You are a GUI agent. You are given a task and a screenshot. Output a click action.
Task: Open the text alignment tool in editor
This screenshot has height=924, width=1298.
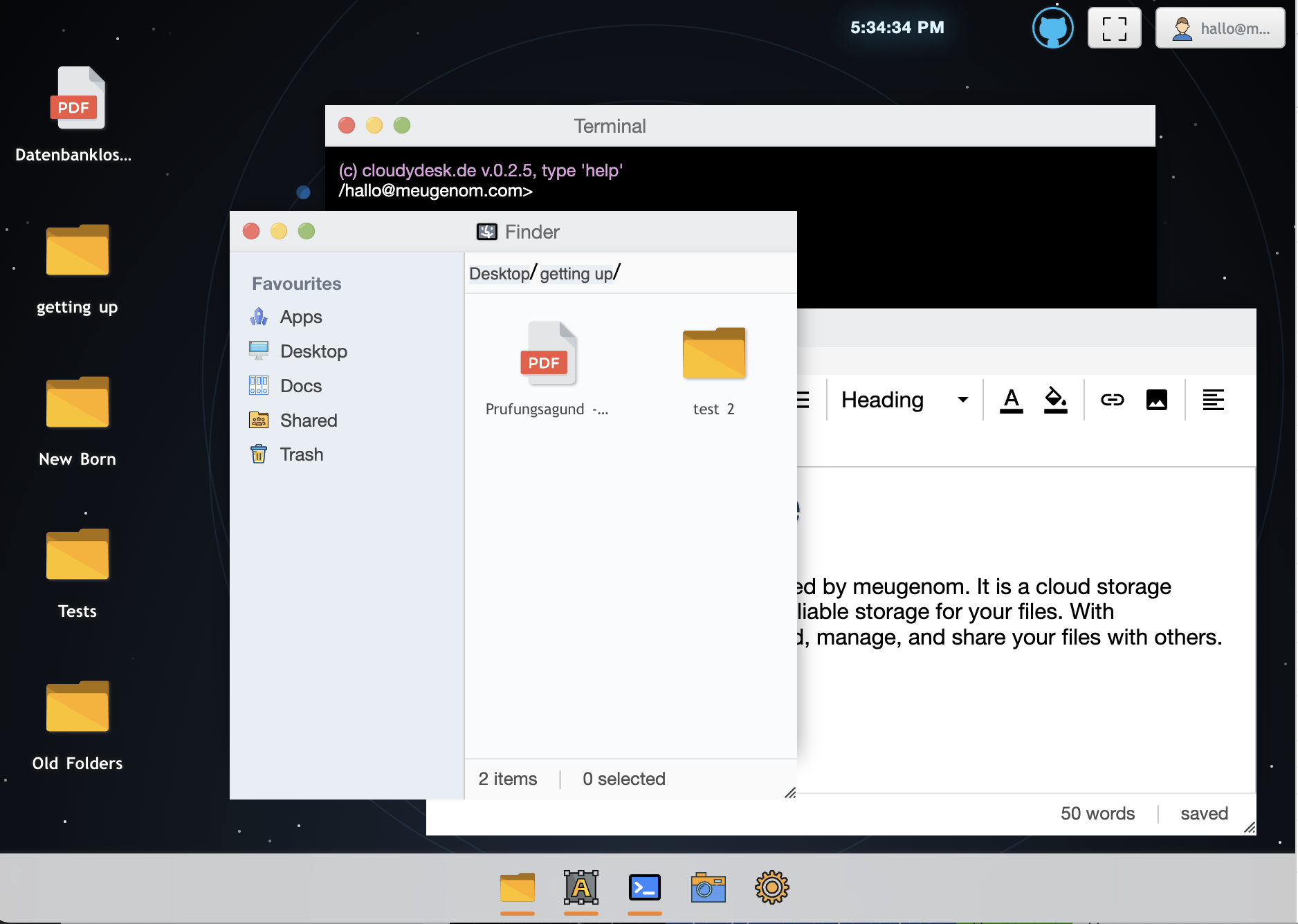tap(1213, 400)
